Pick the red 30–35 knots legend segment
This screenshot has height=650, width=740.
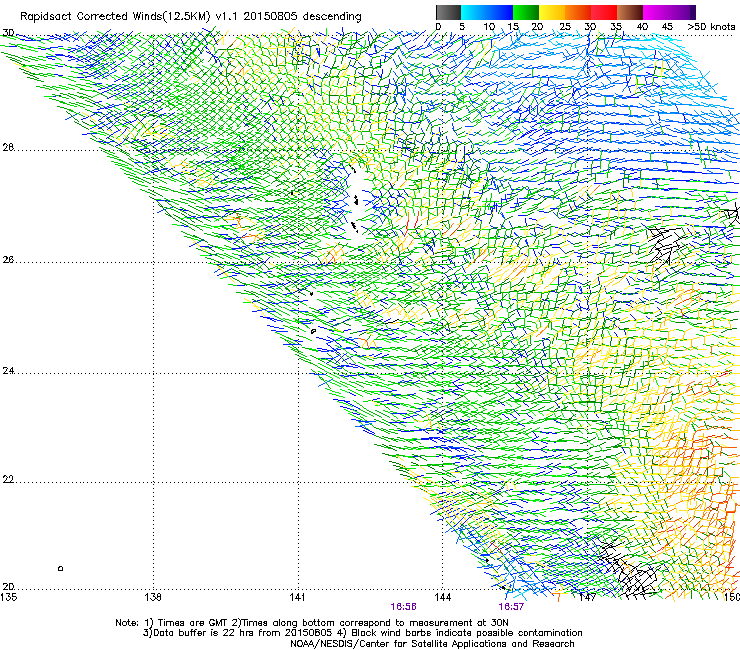point(604,12)
